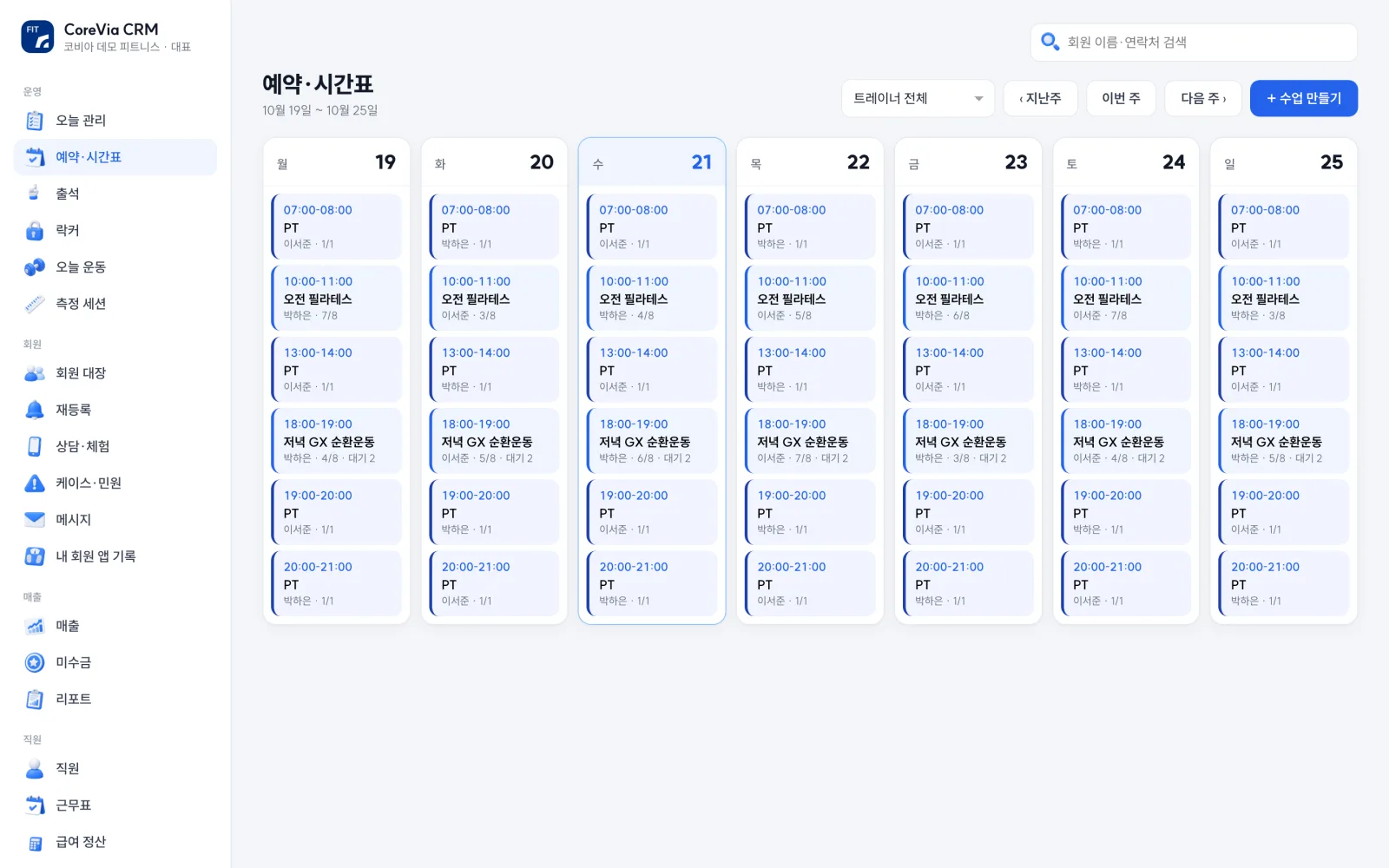
Task: Open Sunday 저녁 GX 순환운동 5/8 class
Action: tap(1283, 441)
